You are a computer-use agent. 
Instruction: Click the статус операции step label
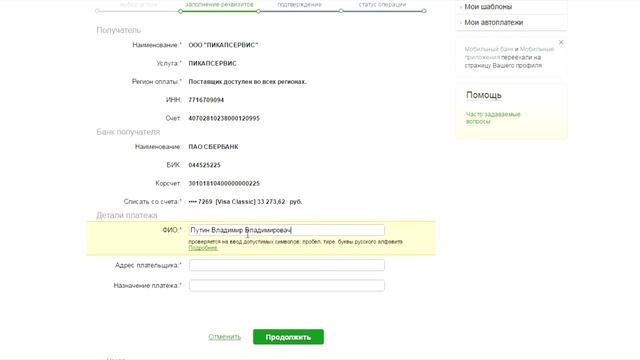coord(382,4)
